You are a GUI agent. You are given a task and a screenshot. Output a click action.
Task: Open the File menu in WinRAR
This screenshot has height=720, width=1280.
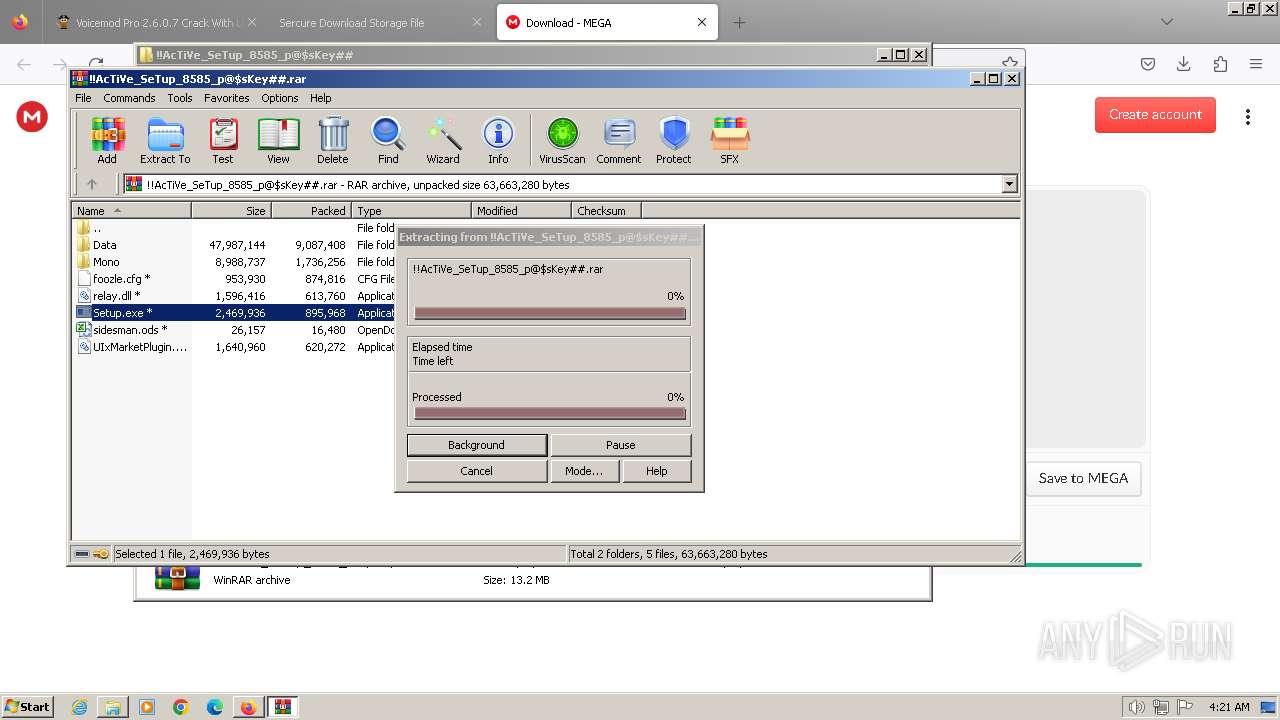tap(83, 98)
